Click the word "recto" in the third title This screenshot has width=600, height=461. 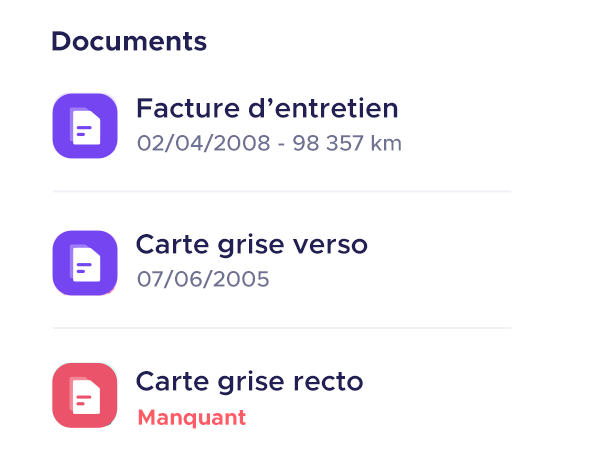click(x=331, y=381)
